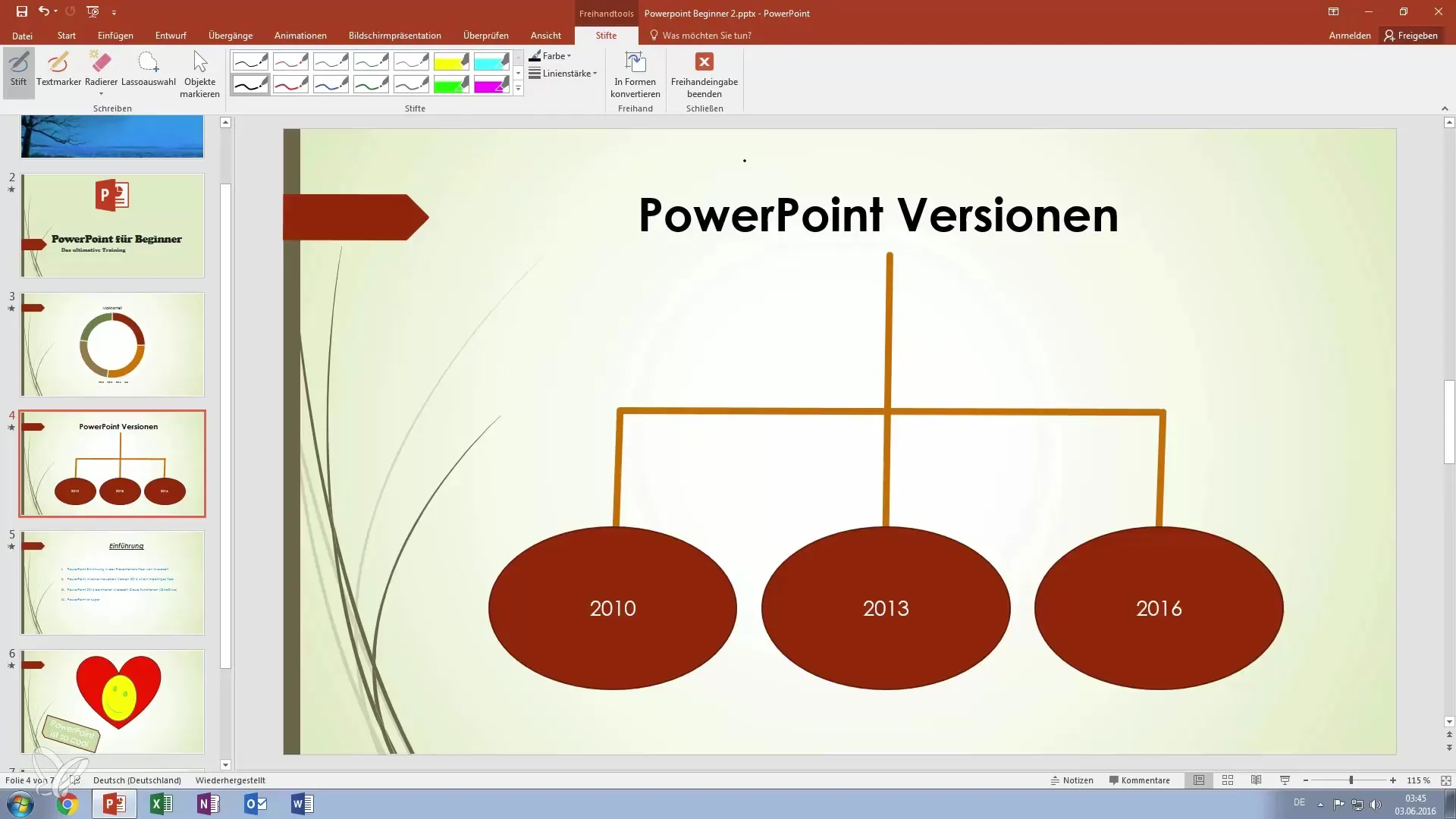Choose the green highlighter preset
Screen dimensions: 1456x819
click(451, 84)
